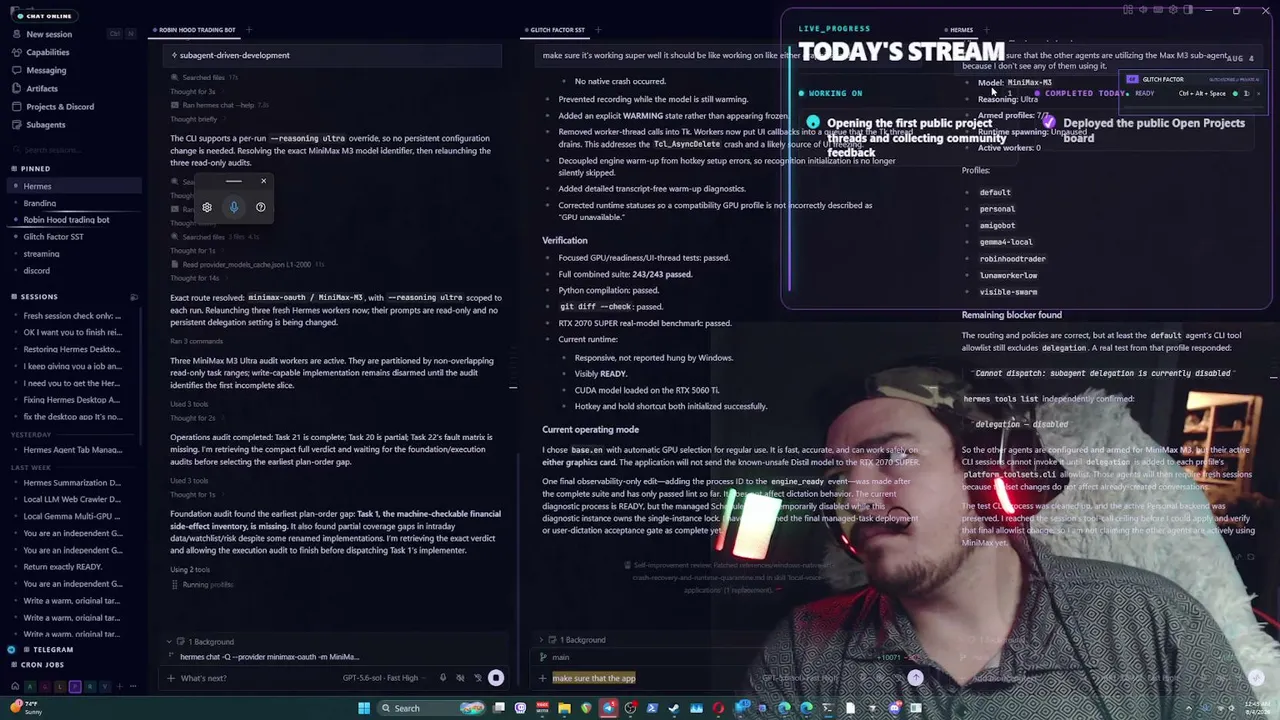Click the last icon before the stop button
Screen dimensions: 1280x720
(x=477, y=678)
